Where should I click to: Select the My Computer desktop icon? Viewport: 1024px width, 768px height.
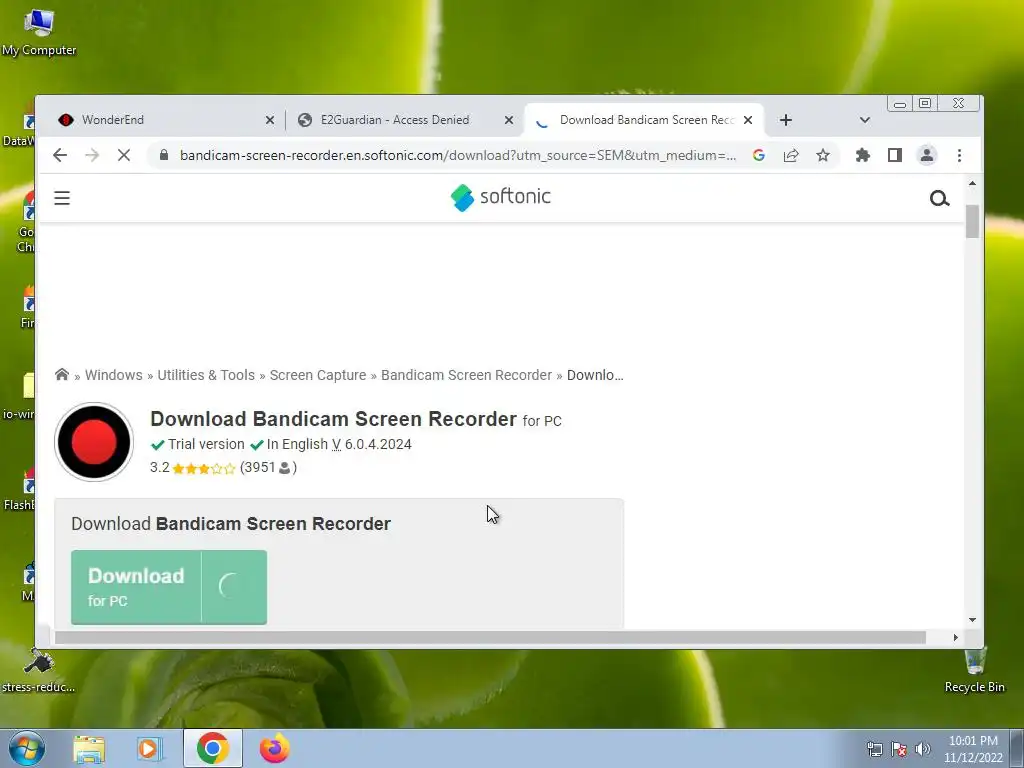(39, 33)
